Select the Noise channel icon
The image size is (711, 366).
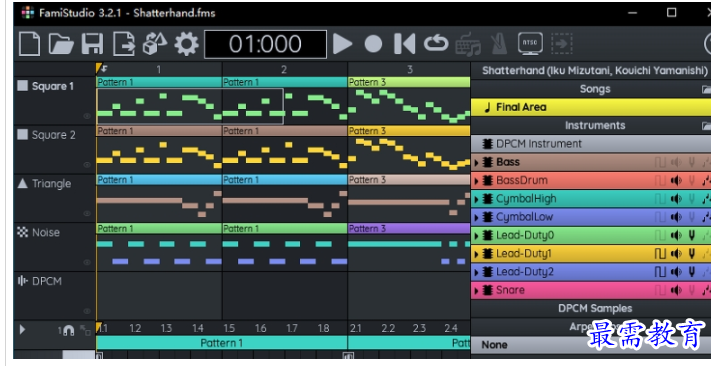pos(22,232)
